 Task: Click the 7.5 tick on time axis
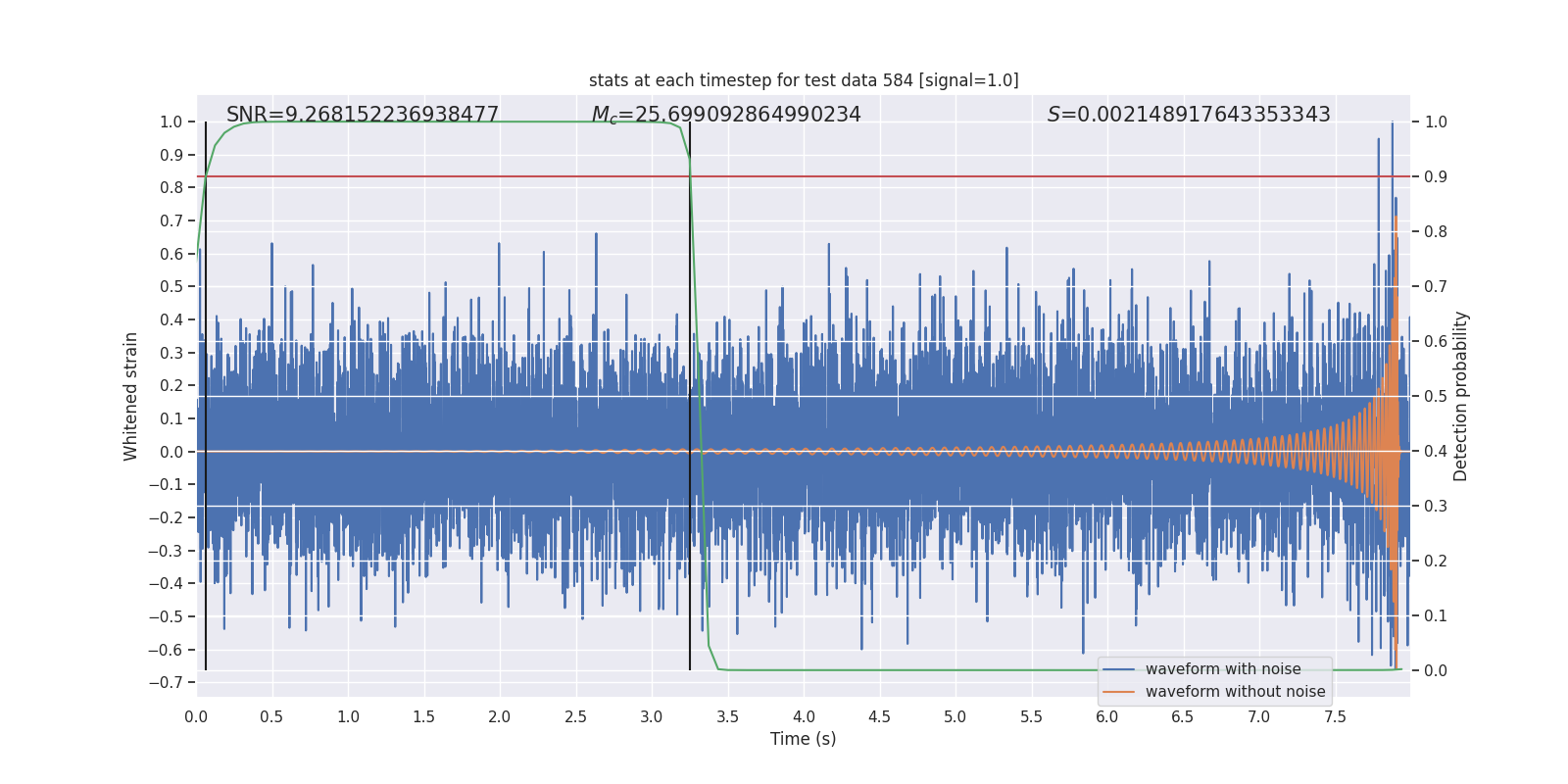pyautogui.click(x=1335, y=716)
